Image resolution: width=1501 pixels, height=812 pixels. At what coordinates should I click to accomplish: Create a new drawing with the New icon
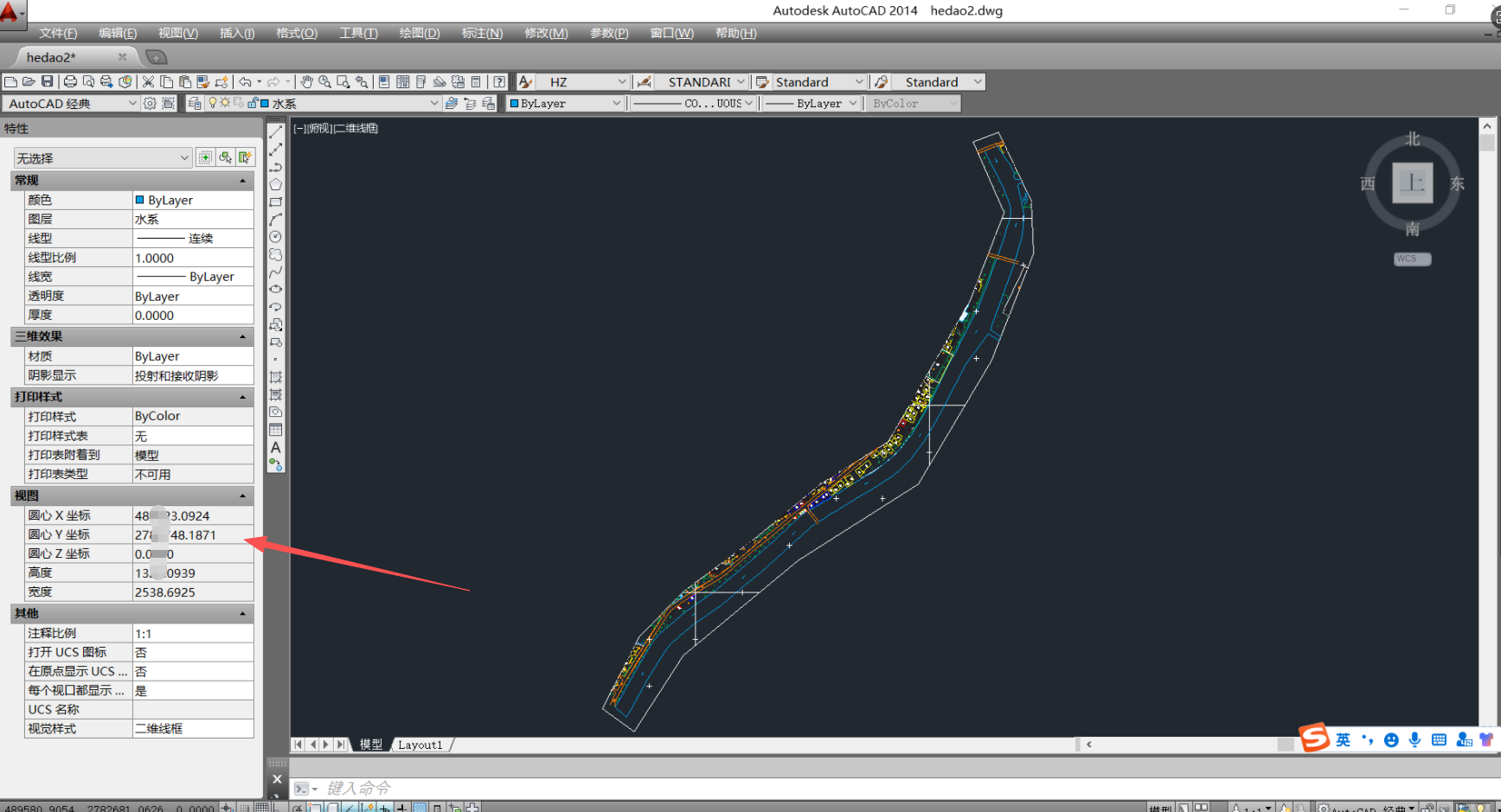pos(10,82)
